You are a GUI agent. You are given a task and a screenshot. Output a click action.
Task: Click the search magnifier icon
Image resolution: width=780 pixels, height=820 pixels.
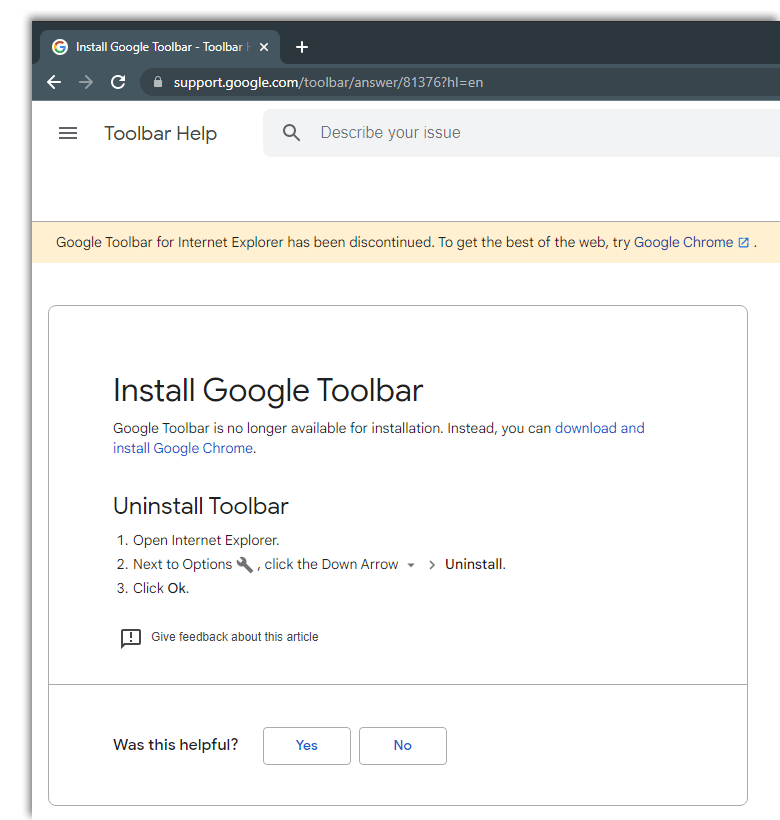tap(291, 133)
